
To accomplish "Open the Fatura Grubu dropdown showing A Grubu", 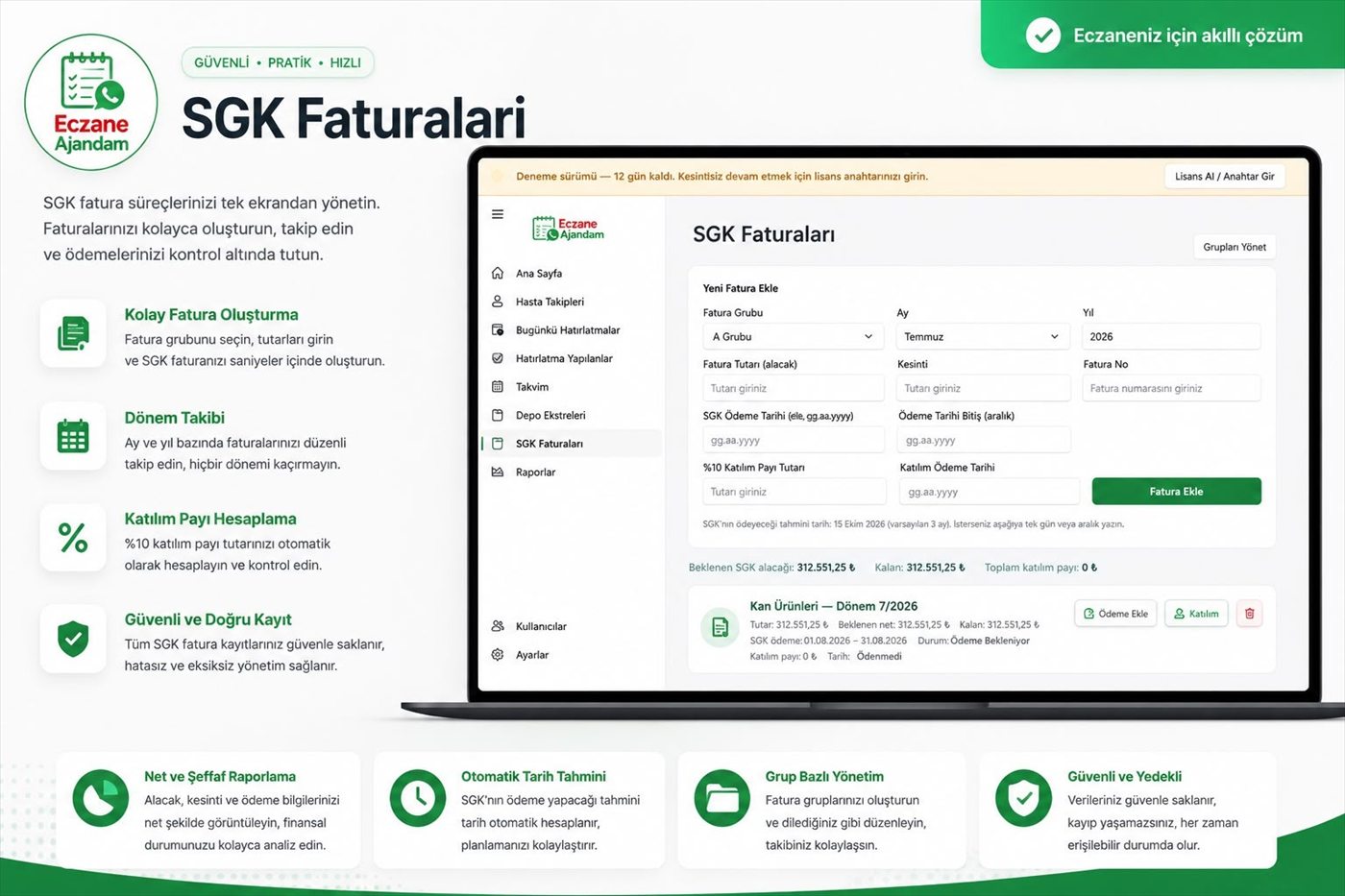I will coord(793,336).
